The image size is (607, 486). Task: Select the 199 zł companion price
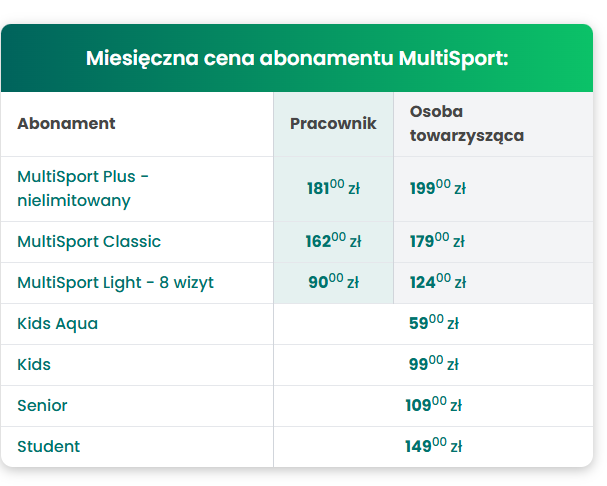tap(438, 188)
